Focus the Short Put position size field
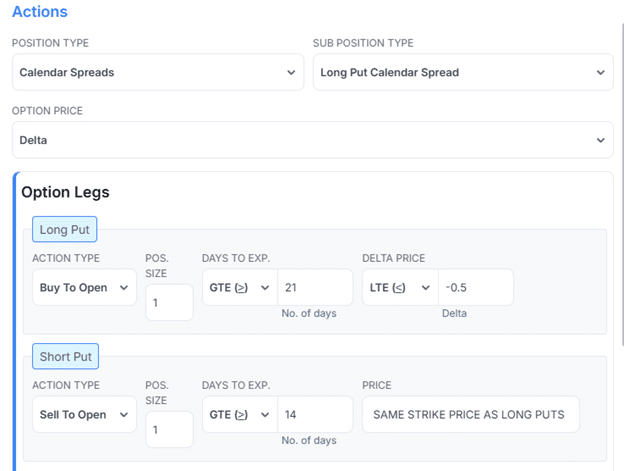 169,429
